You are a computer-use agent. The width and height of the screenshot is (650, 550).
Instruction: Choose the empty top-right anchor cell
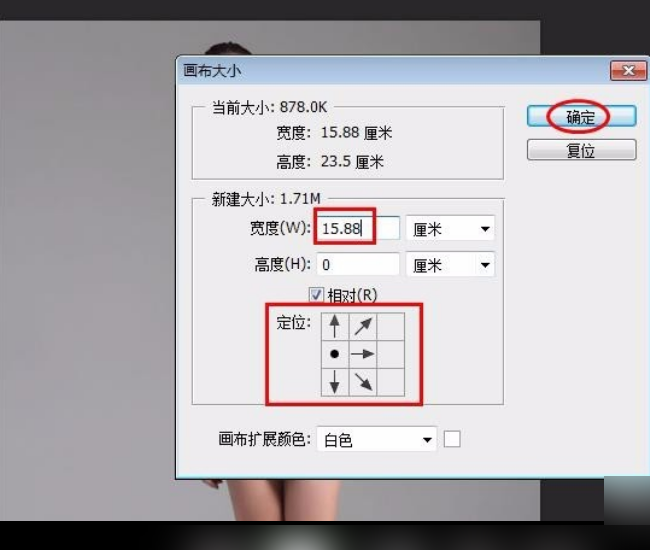click(391, 326)
